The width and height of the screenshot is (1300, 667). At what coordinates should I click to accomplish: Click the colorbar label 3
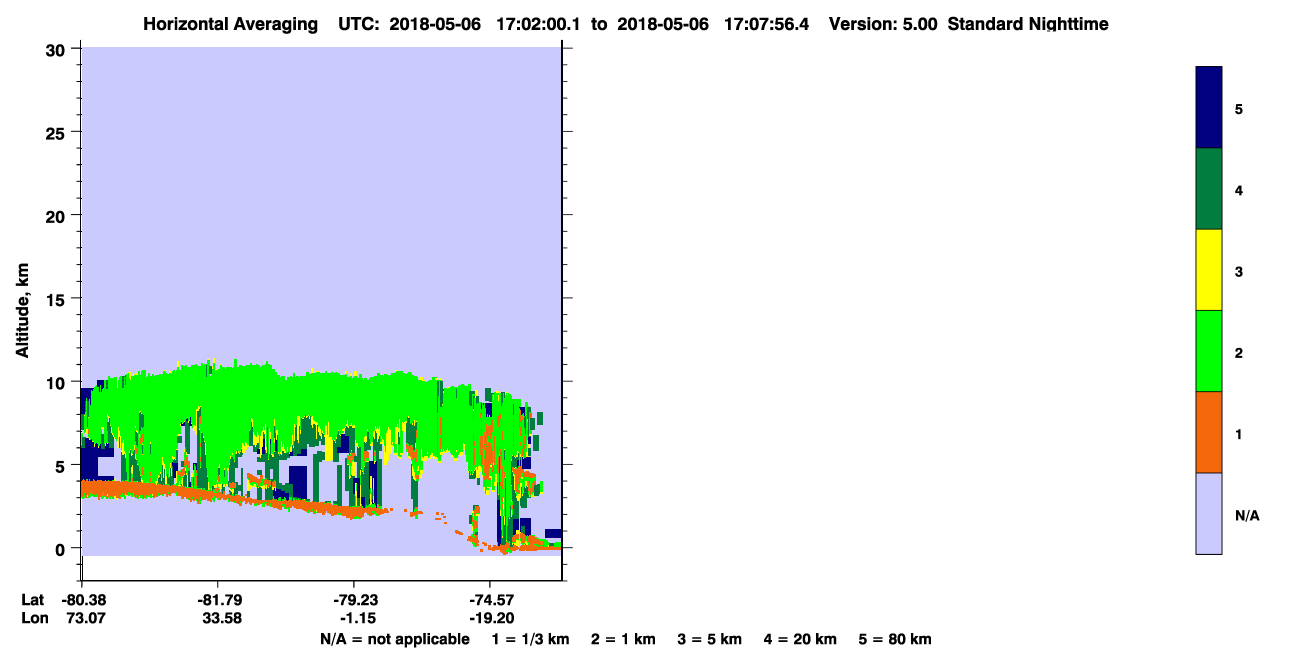(1239, 271)
